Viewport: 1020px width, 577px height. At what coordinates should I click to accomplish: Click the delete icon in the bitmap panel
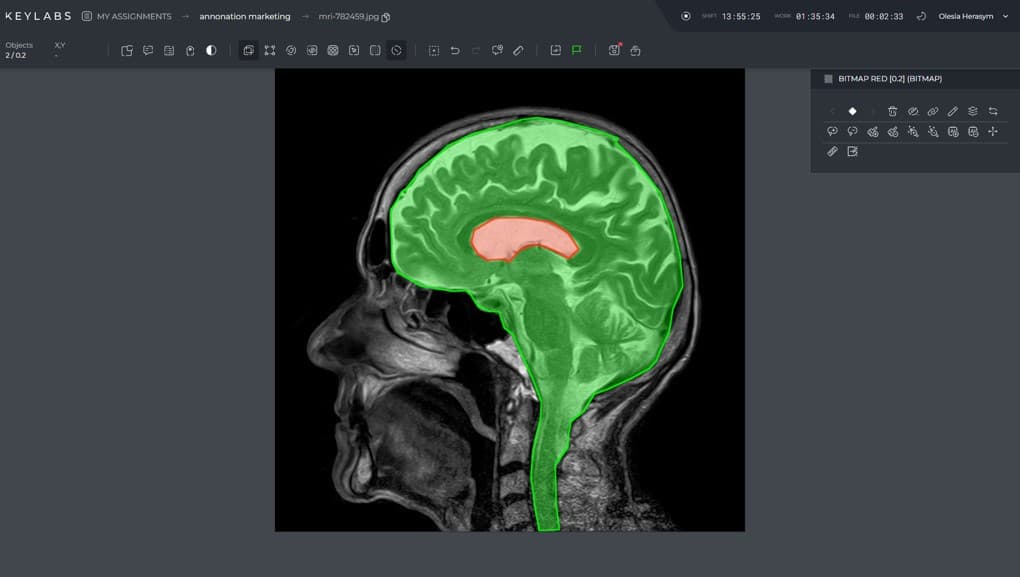click(892, 111)
